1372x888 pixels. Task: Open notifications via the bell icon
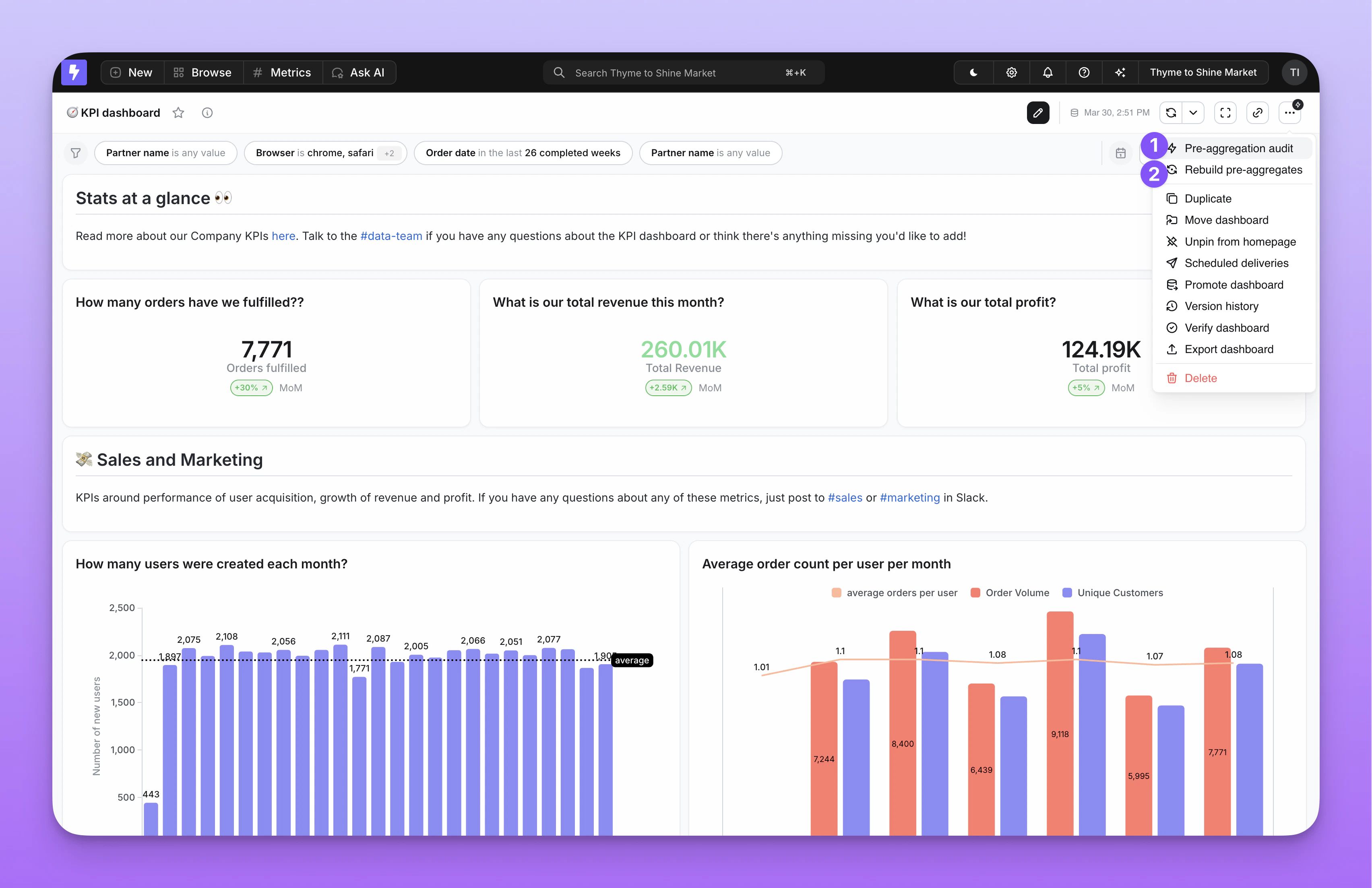pyautogui.click(x=1048, y=72)
